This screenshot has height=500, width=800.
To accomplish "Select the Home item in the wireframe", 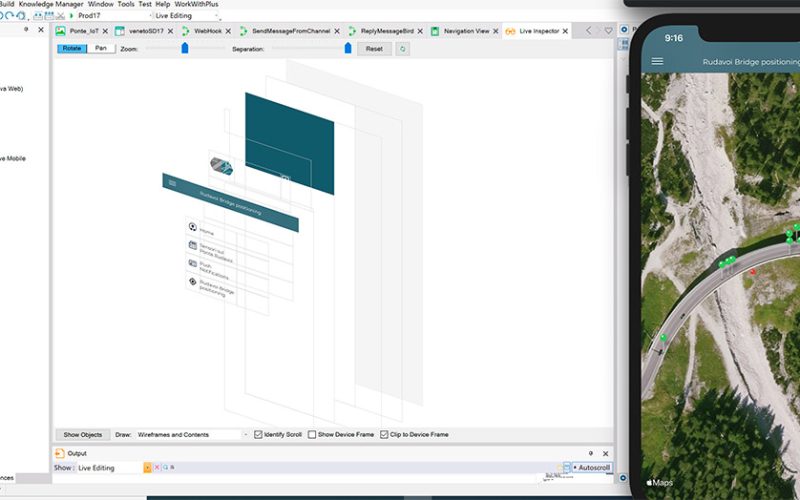I will click(x=206, y=232).
